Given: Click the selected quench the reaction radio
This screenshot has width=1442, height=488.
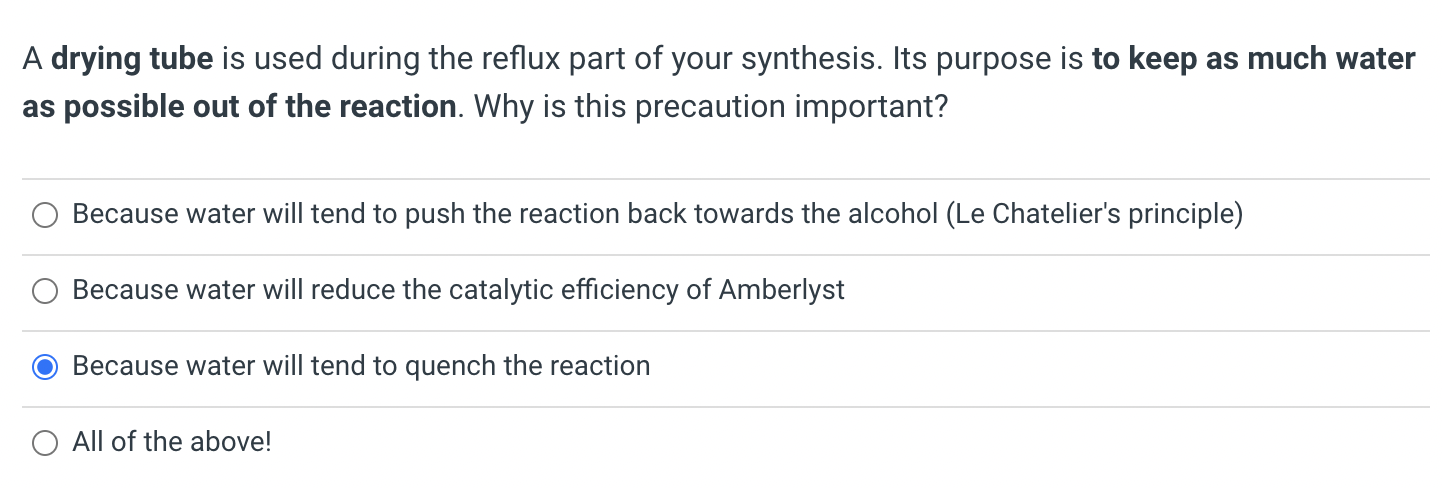Looking at the screenshot, I should tap(45, 367).
